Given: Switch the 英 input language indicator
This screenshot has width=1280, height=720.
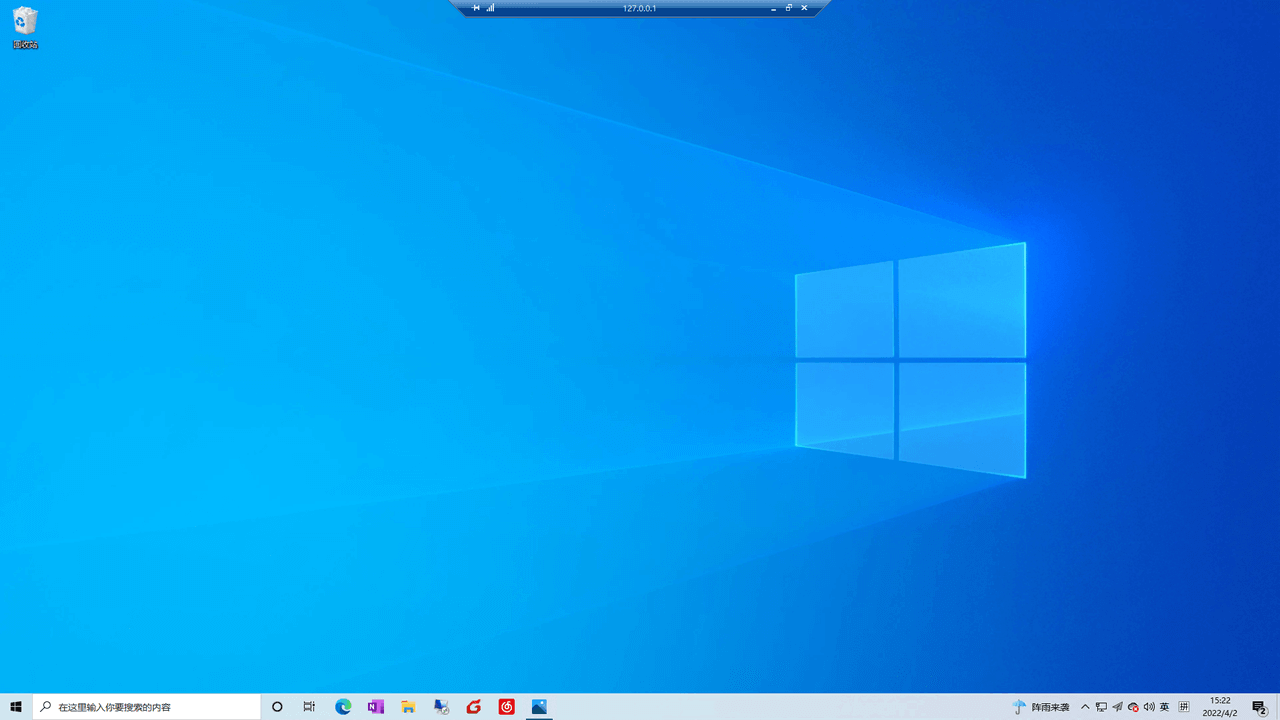Looking at the screenshot, I should [1165, 707].
